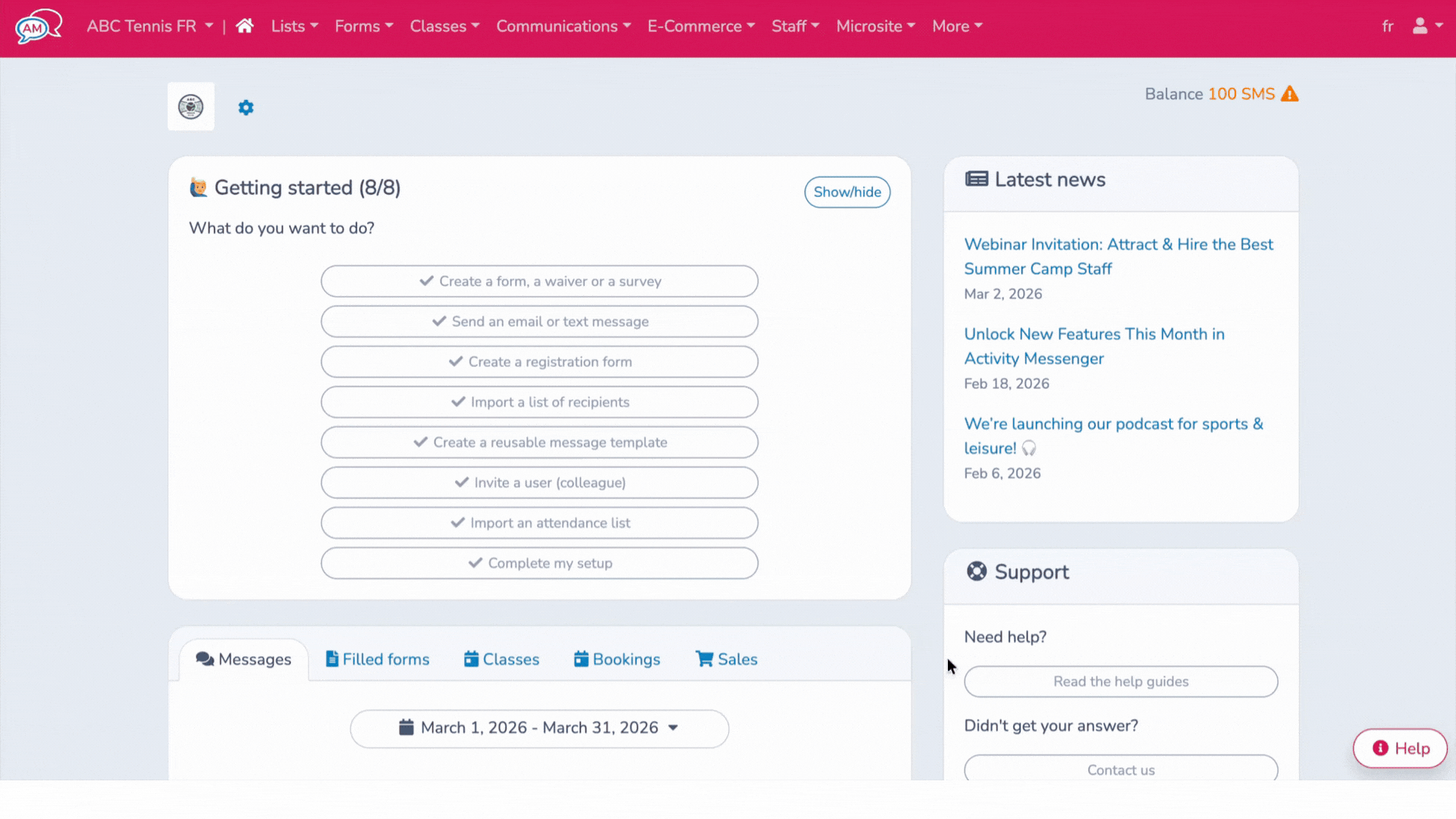The image size is (1456, 819).
Task: Click the SMS balance warning triangle icon
Action: [x=1290, y=93]
